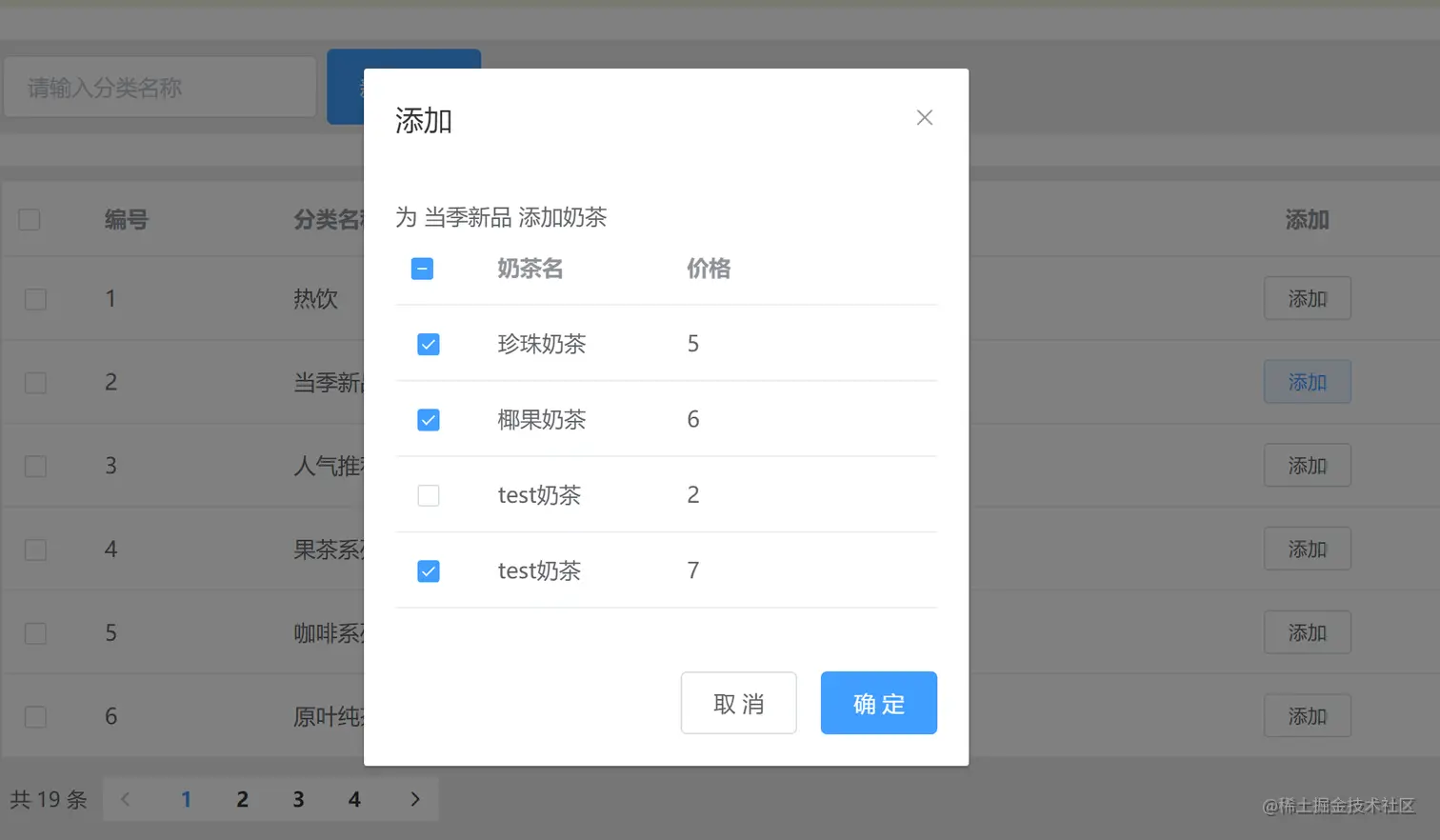The height and width of the screenshot is (840, 1440).
Task: Click the 奶茶名 column header
Action: click(530, 269)
